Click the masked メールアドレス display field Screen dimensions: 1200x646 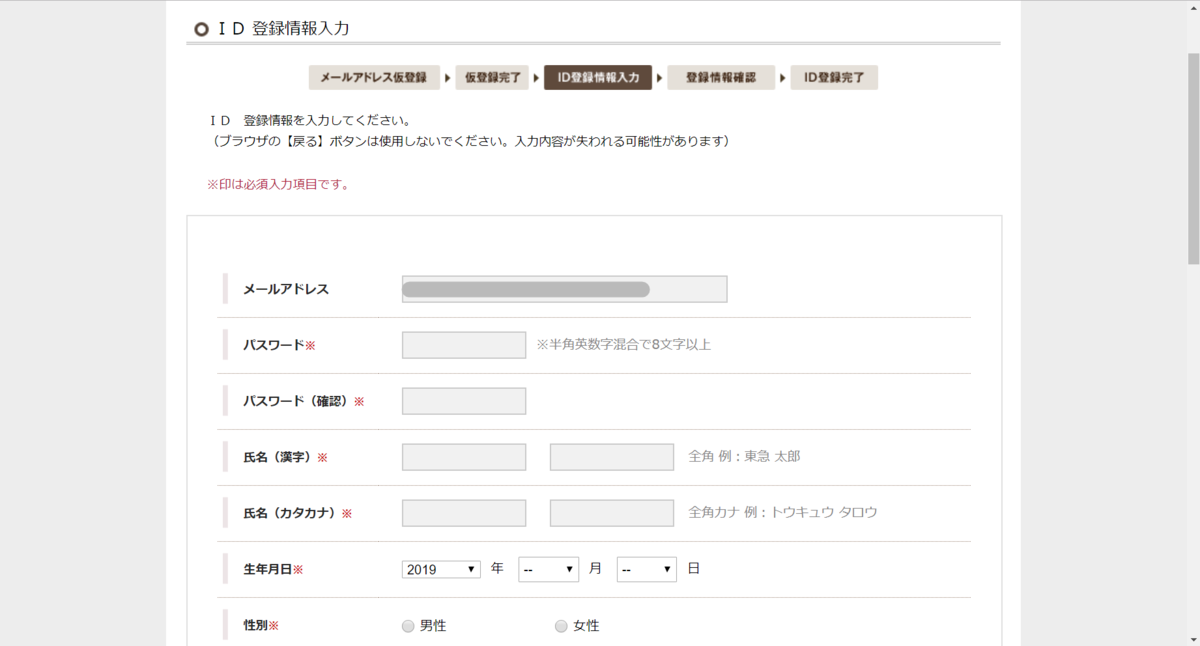coord(564,289)
